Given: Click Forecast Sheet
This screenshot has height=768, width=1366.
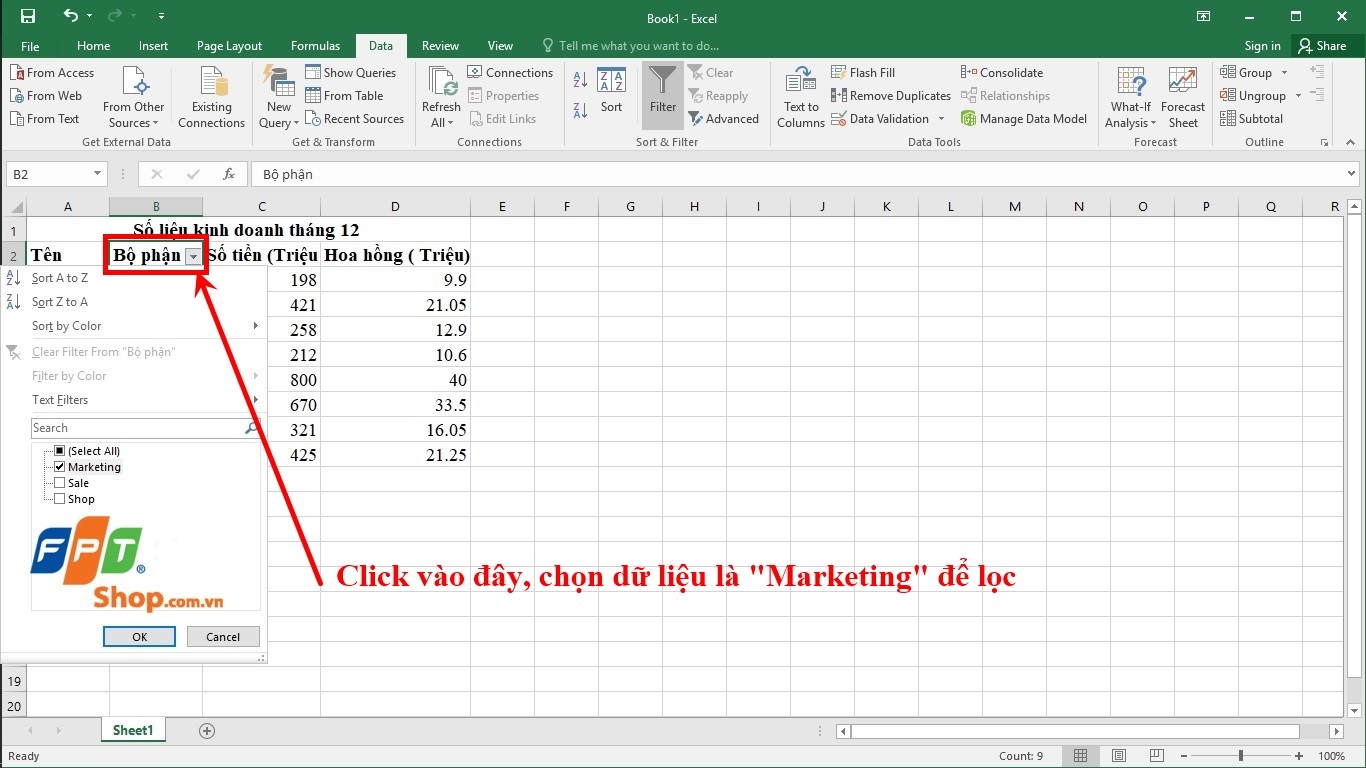Looking at the screenshot, I should [x=1183, y=97].
